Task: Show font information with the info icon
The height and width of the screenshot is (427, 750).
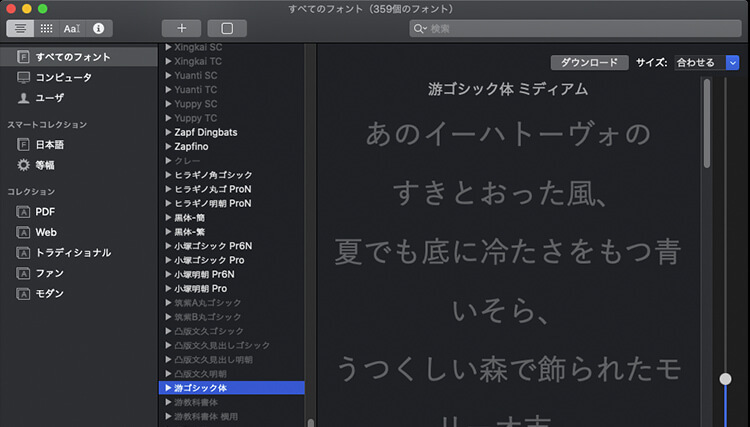Action: tap(98, 28)
